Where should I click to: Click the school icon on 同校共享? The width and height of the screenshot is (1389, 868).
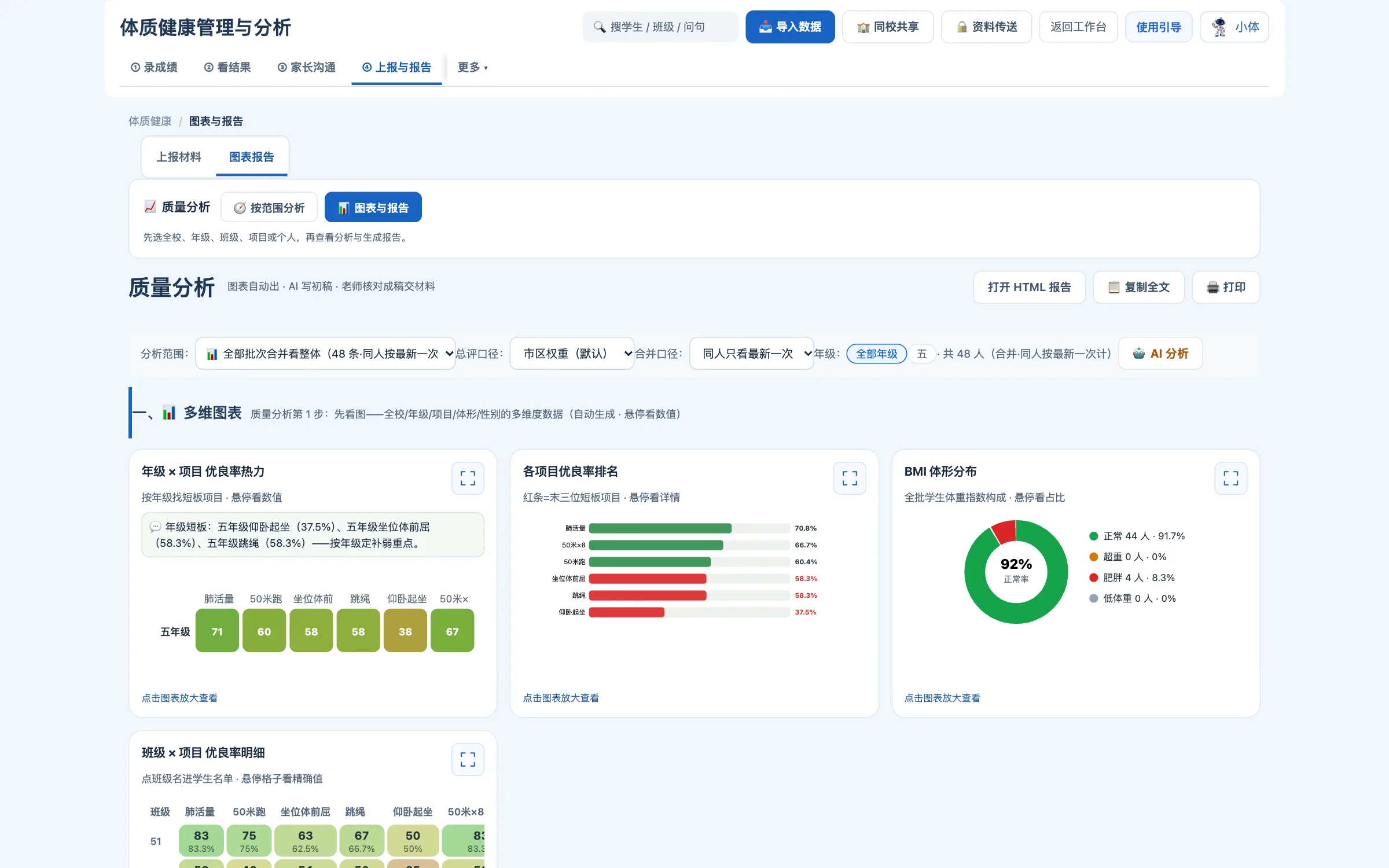(863, 27)
